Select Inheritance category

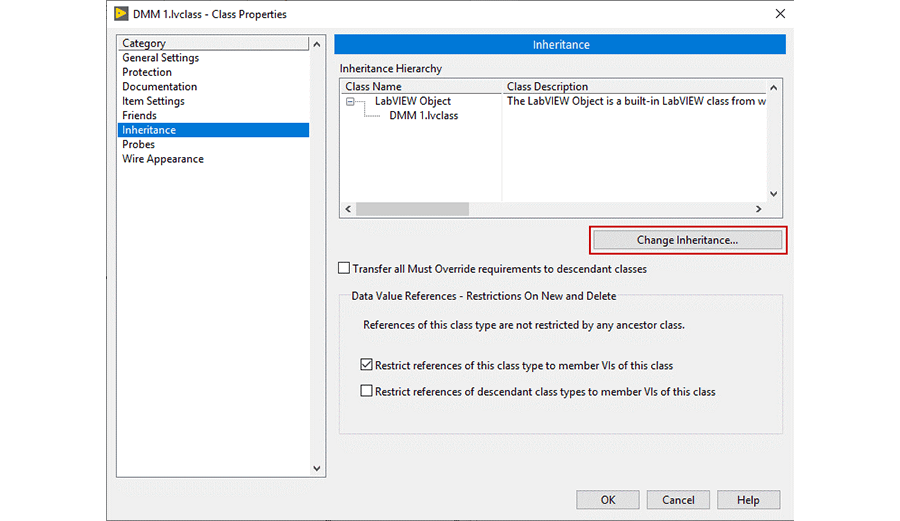(x=214, y=130)
